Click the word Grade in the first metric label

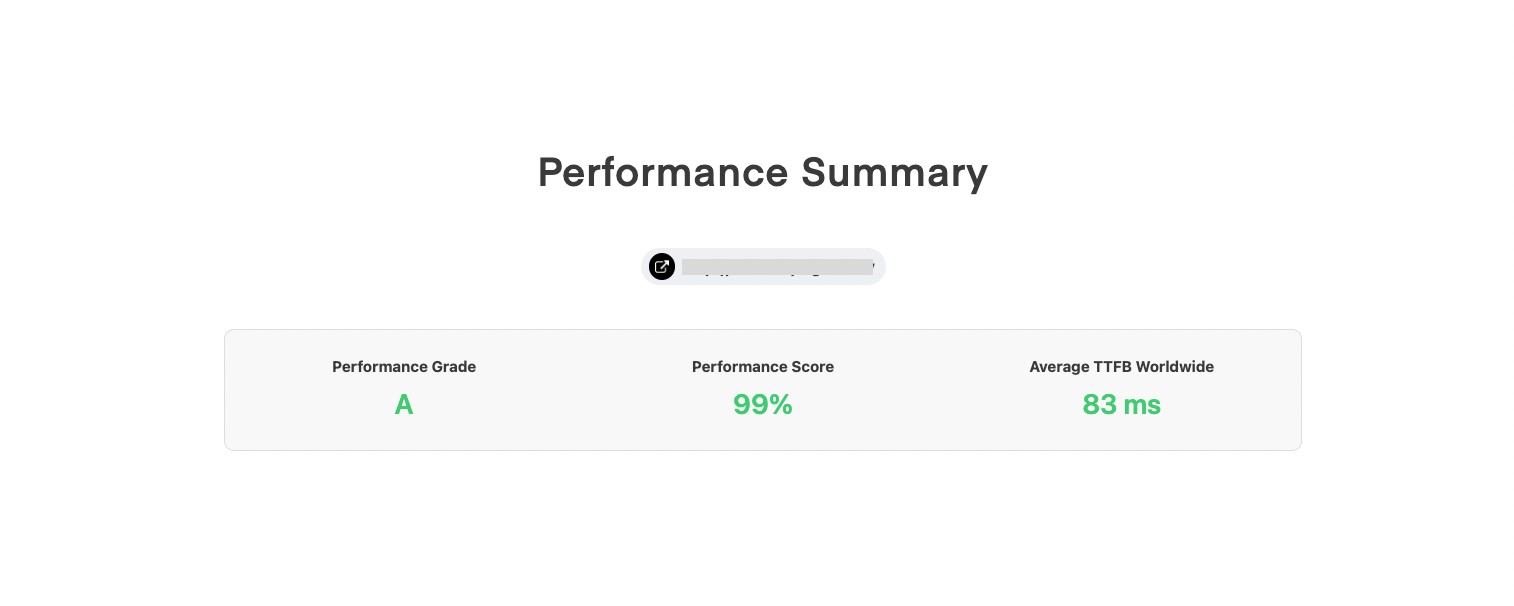point(453,367)
